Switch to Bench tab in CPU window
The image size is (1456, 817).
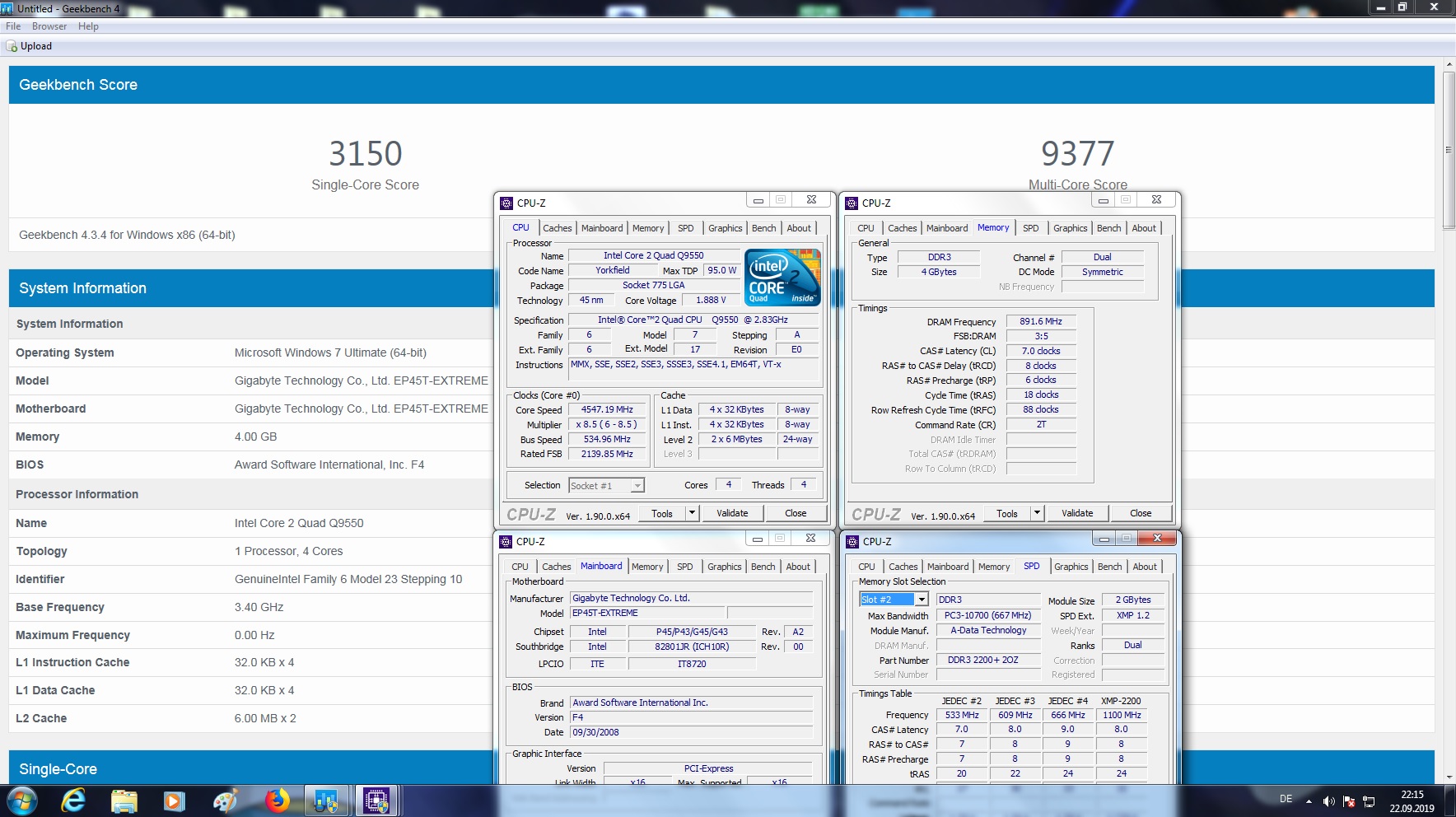pos(763,228)
